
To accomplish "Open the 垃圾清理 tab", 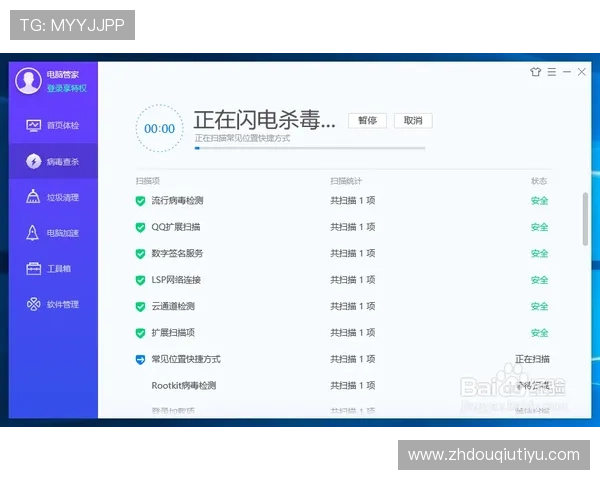I will click(x=53, y=197).
